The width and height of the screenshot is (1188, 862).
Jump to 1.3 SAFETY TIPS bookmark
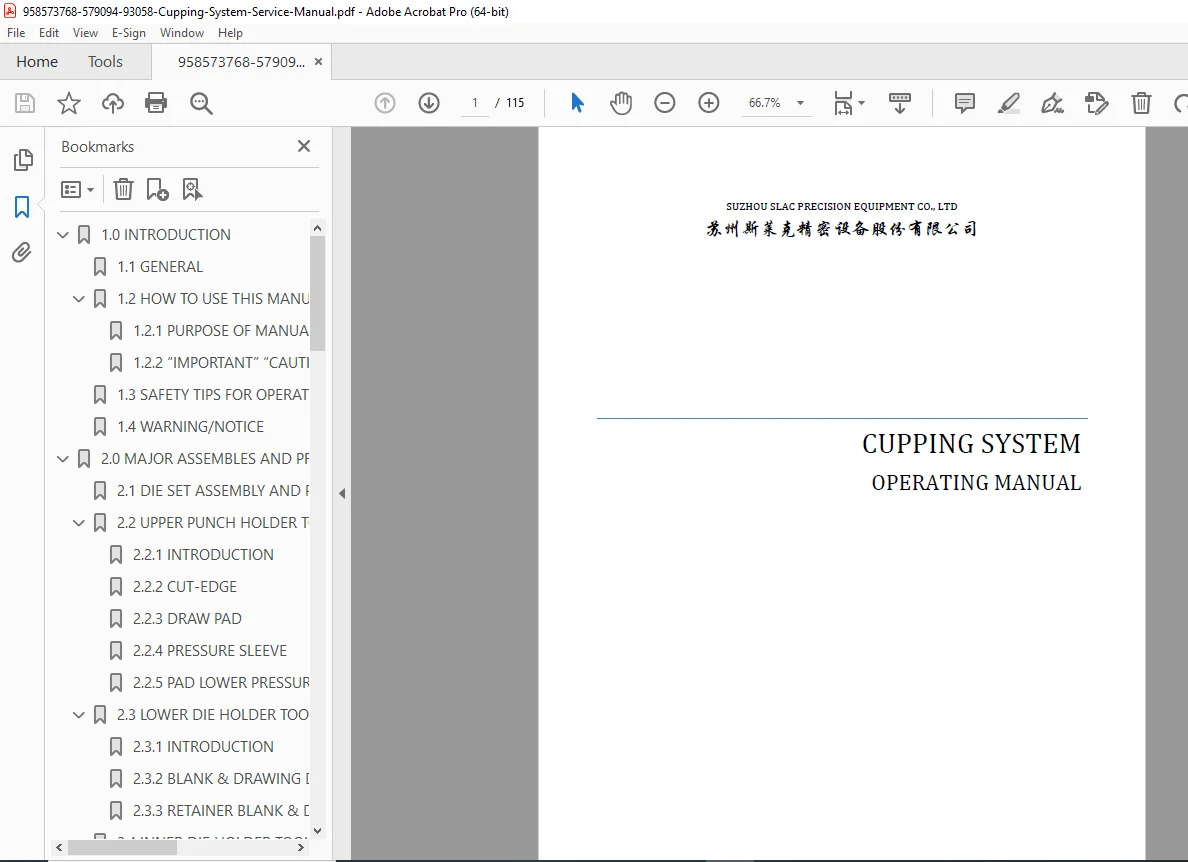tap(213, 395)
